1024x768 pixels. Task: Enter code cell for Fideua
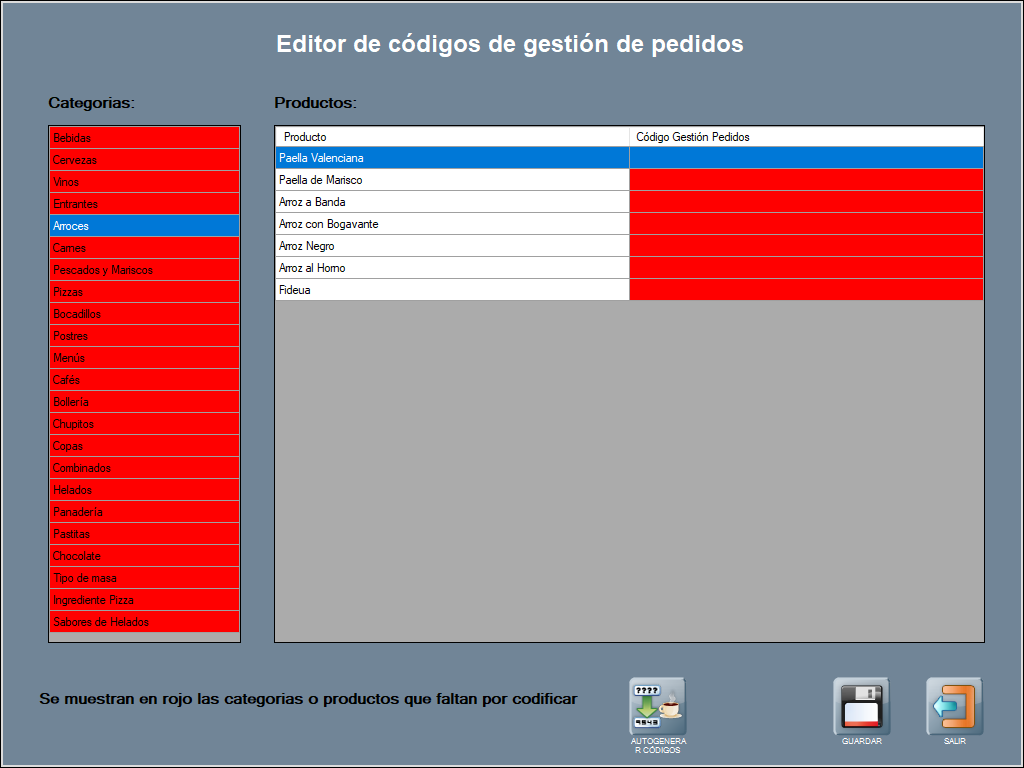[806, 290]
